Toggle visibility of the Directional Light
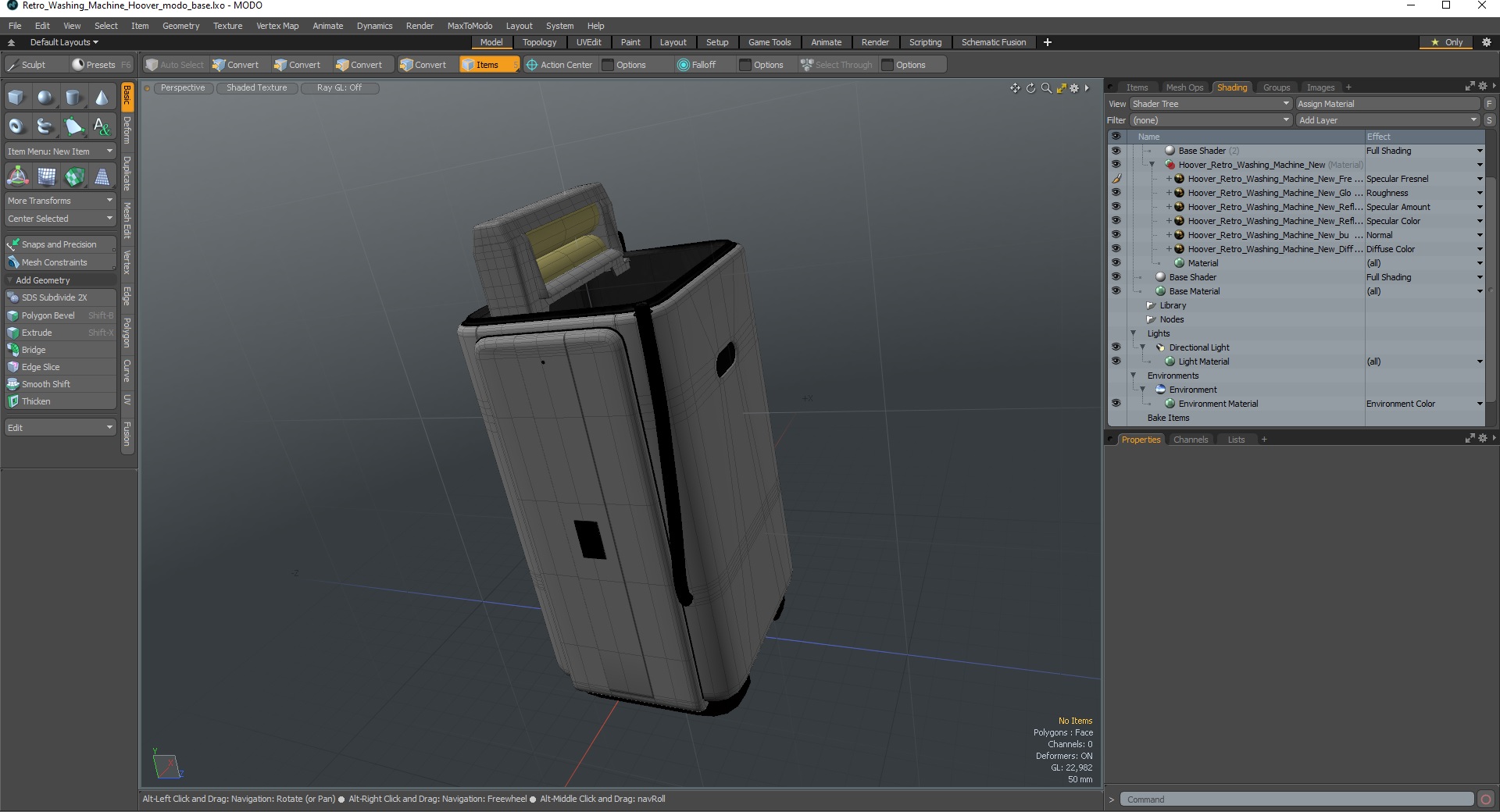Screen dimensions: 1500x812 [x=1116, y=347]
